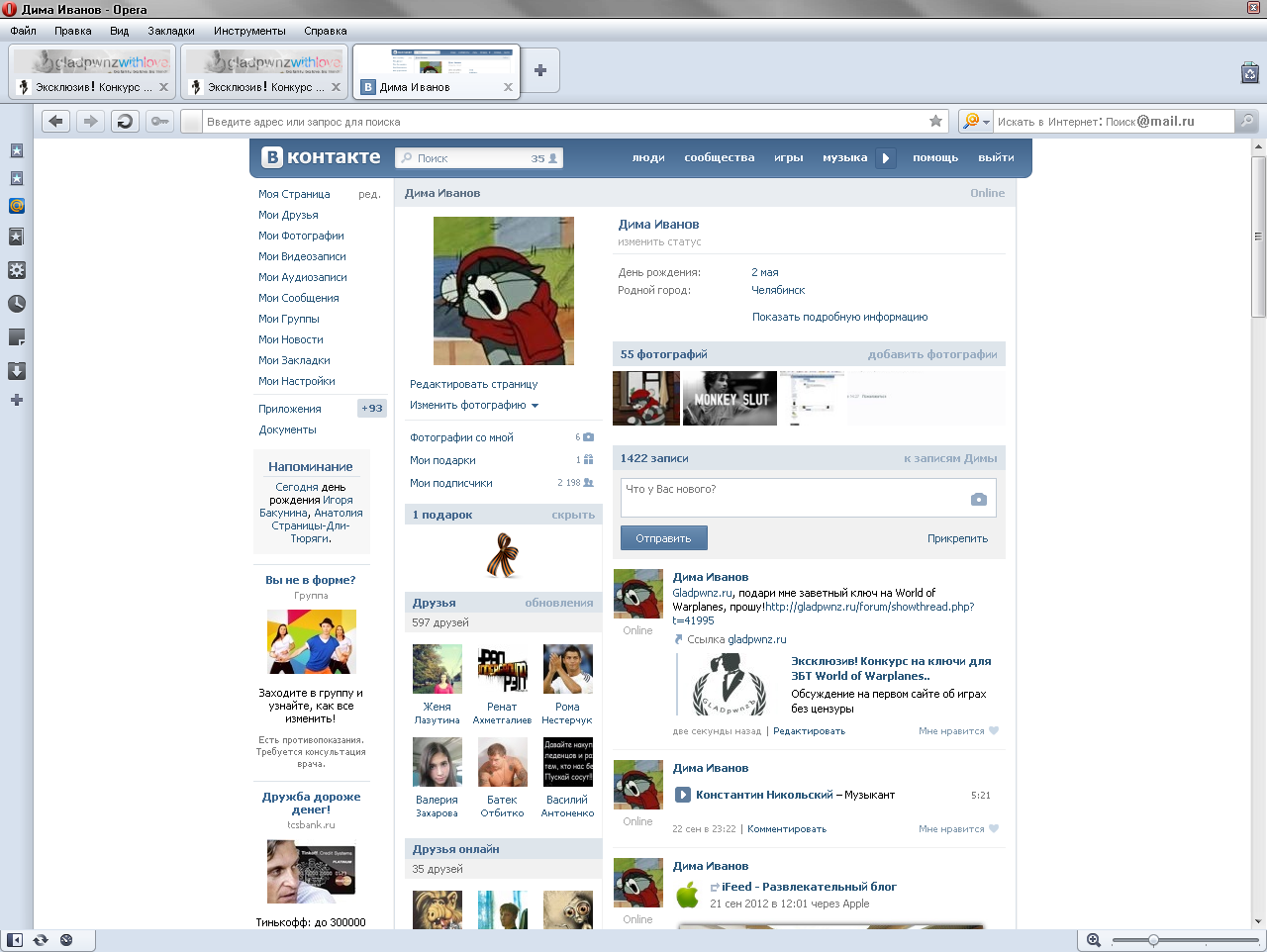Viewport: 1267px width, 952px height.
Task: Open the closed tabs trash icon
Action: pos(1249,72)
